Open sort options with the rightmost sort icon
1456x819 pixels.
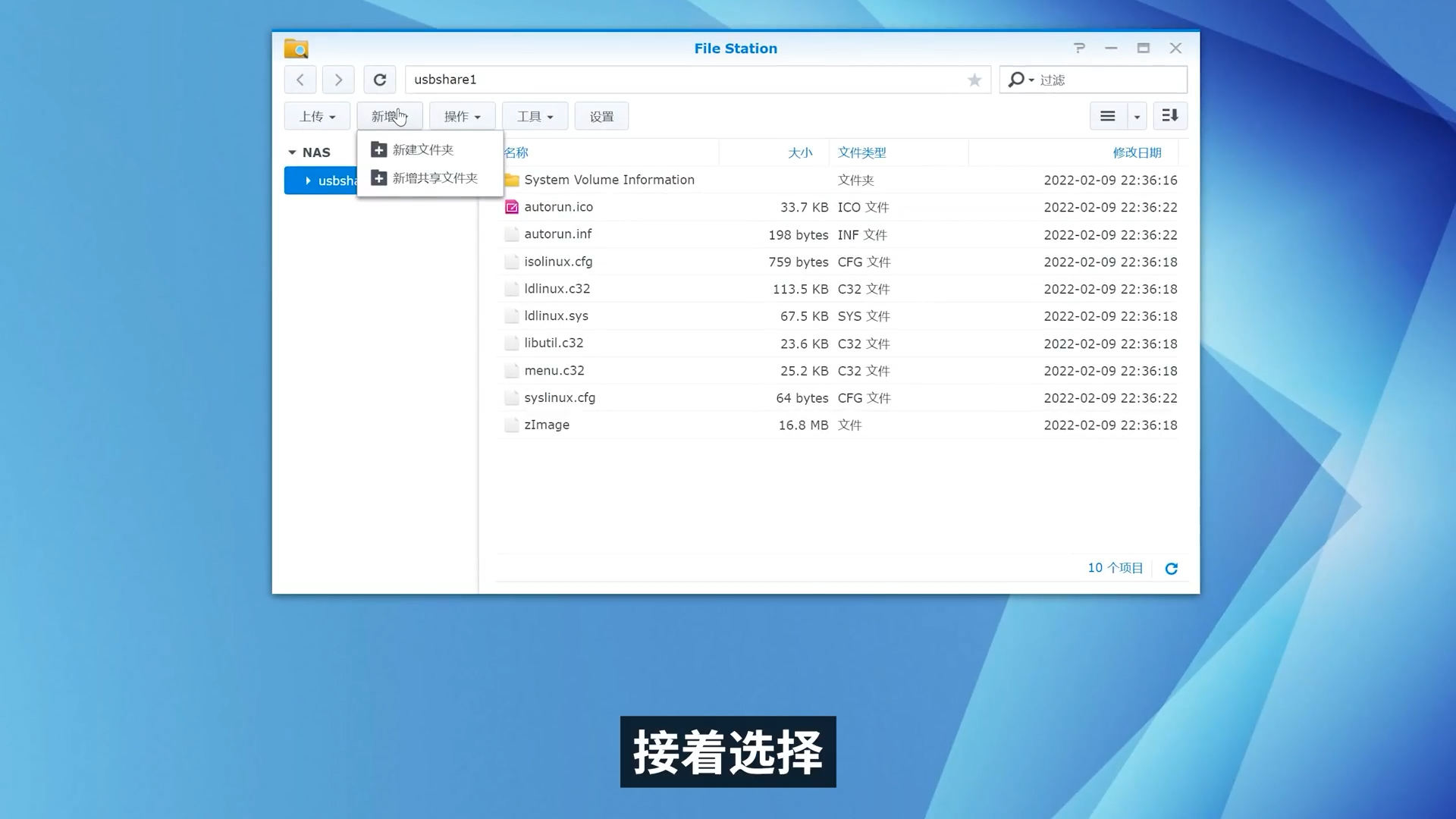1170,115
